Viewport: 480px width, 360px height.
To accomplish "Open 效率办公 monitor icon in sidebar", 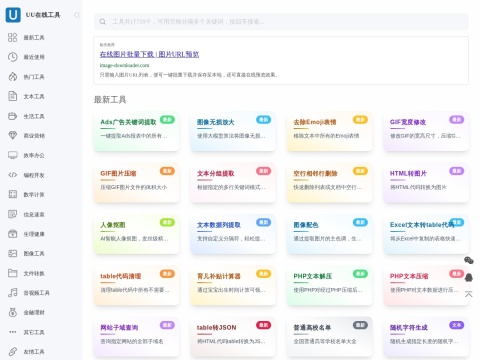I will [13, 155].
